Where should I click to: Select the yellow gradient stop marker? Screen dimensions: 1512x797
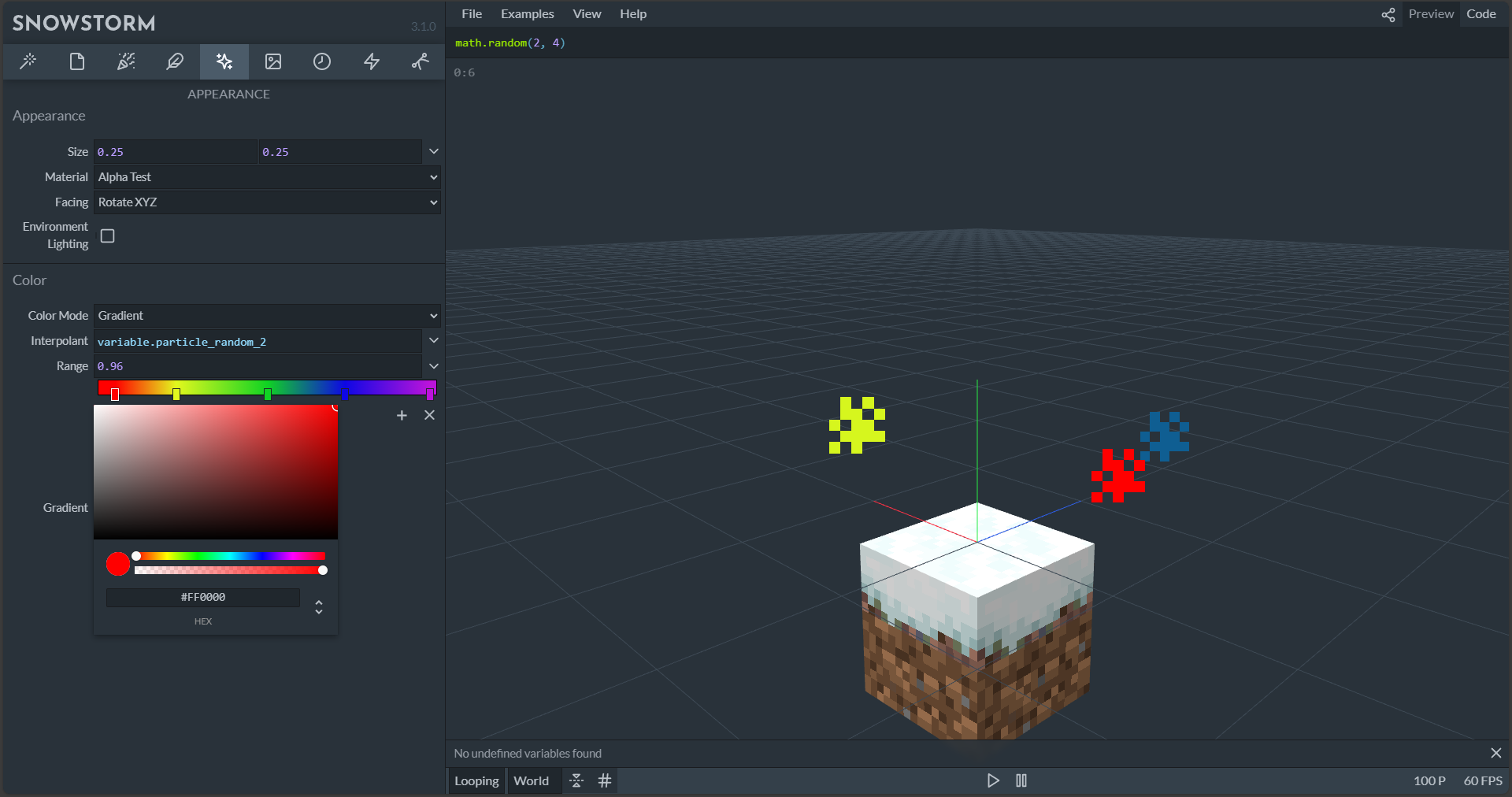point(176,394)
